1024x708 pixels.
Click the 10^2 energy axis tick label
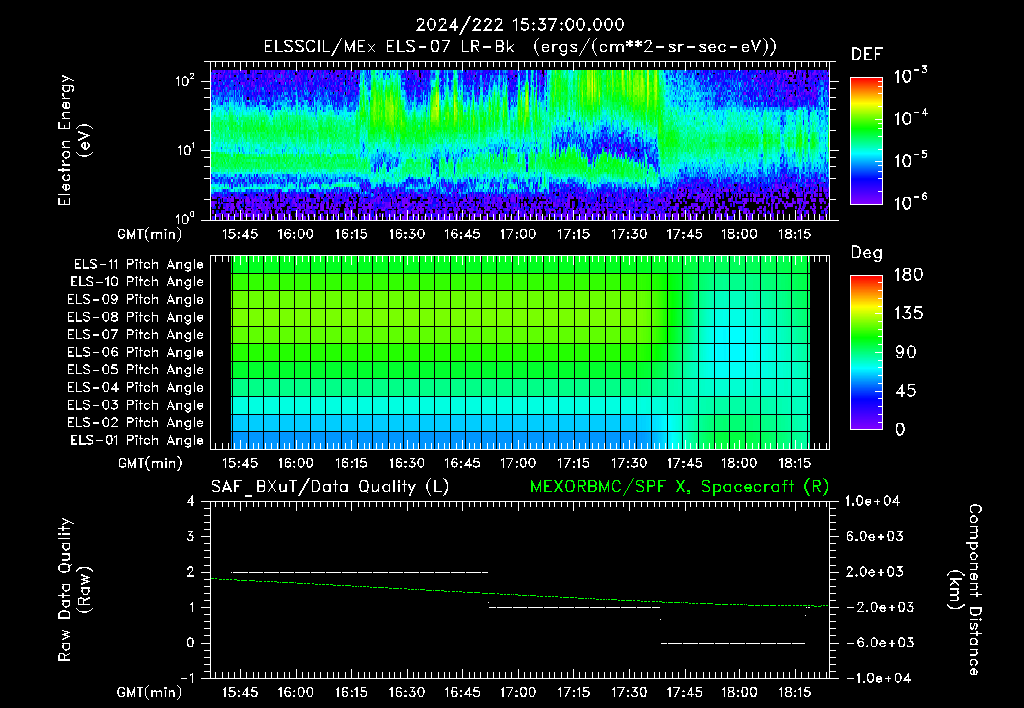coord(185,80)
